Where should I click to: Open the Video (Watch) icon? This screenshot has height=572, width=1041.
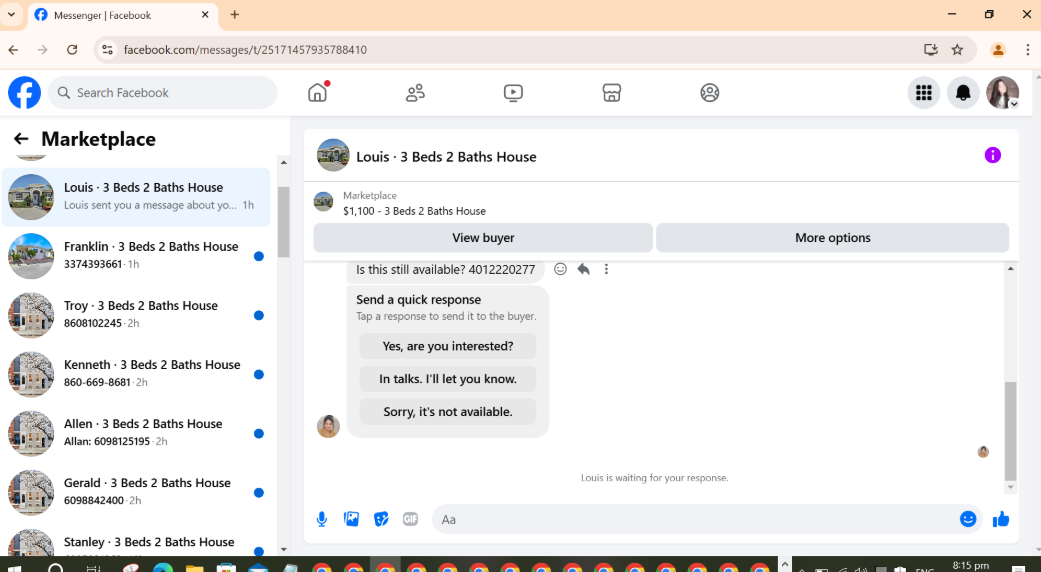pyautogui.click(x=513, y=93)
